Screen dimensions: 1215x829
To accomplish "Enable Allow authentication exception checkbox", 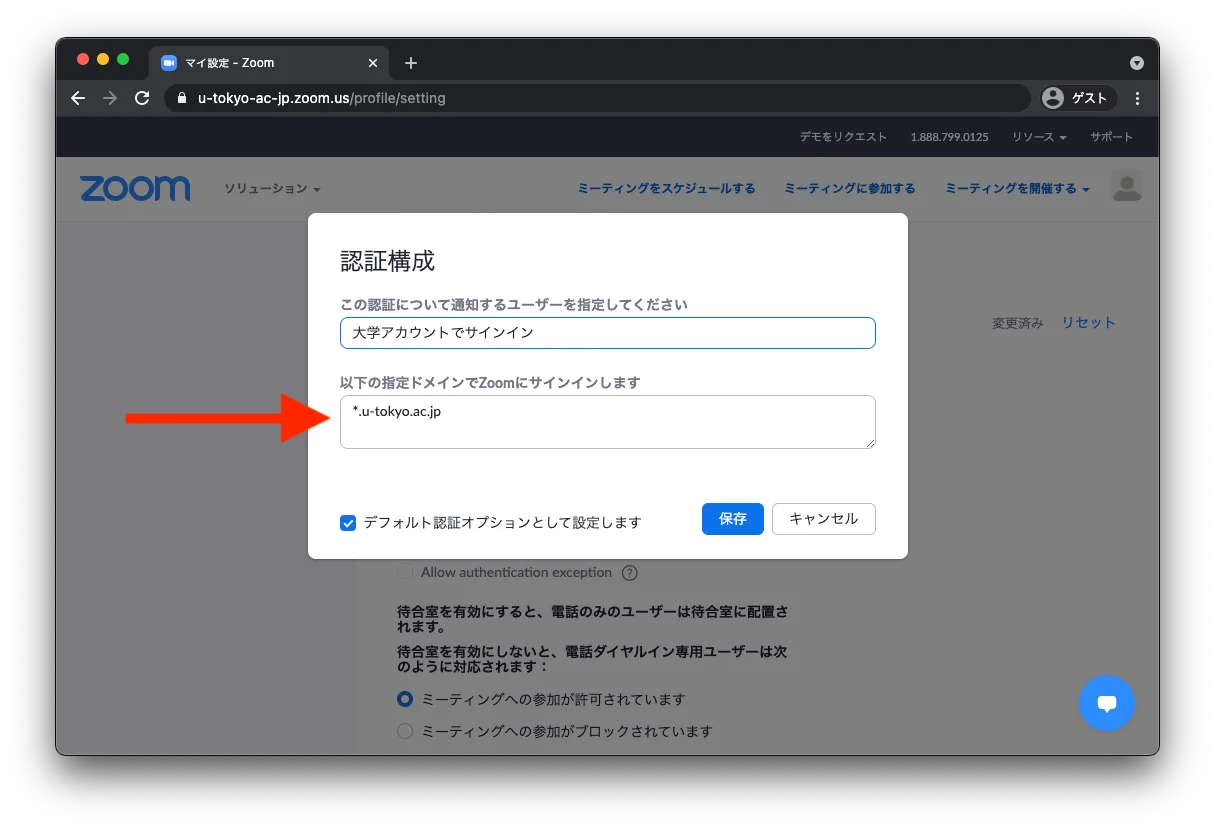I will click(x=405, y=572).
